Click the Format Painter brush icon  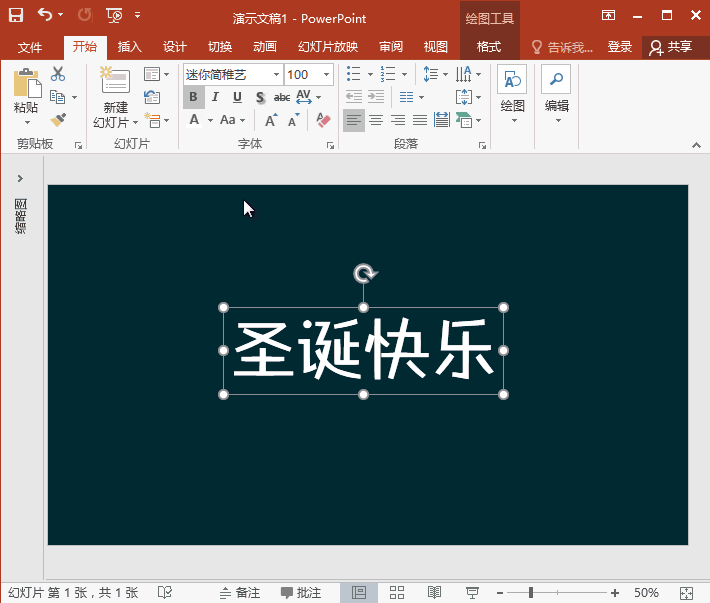[x=58, y=120]
